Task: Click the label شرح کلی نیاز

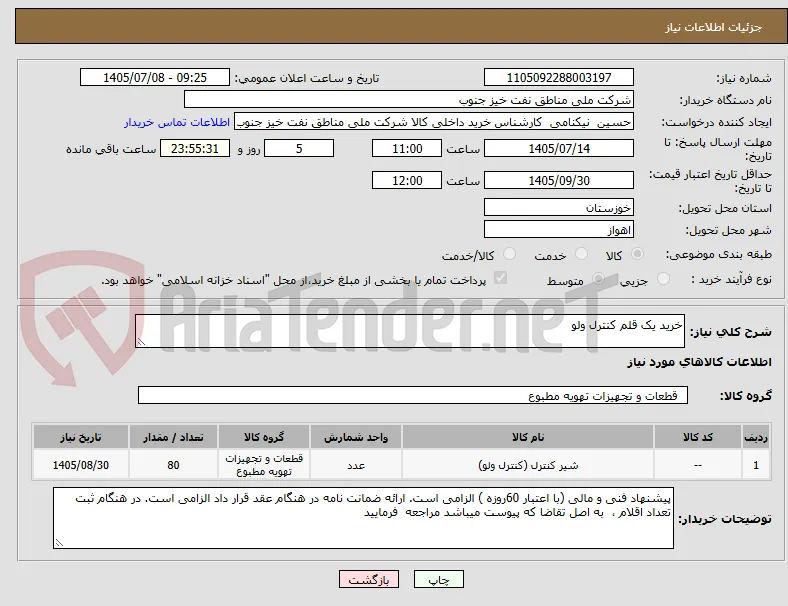Action: [x=731, y=332]
